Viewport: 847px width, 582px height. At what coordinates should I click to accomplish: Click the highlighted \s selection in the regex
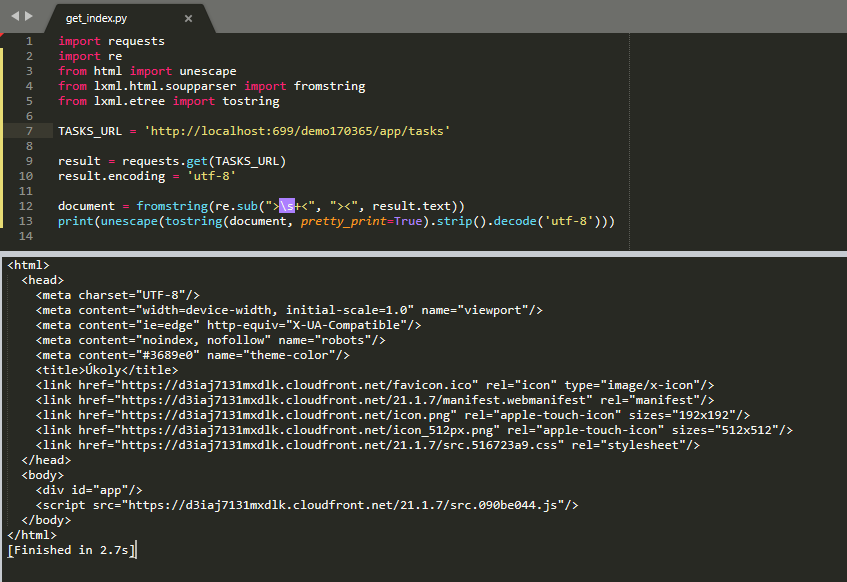pos(287,206)
